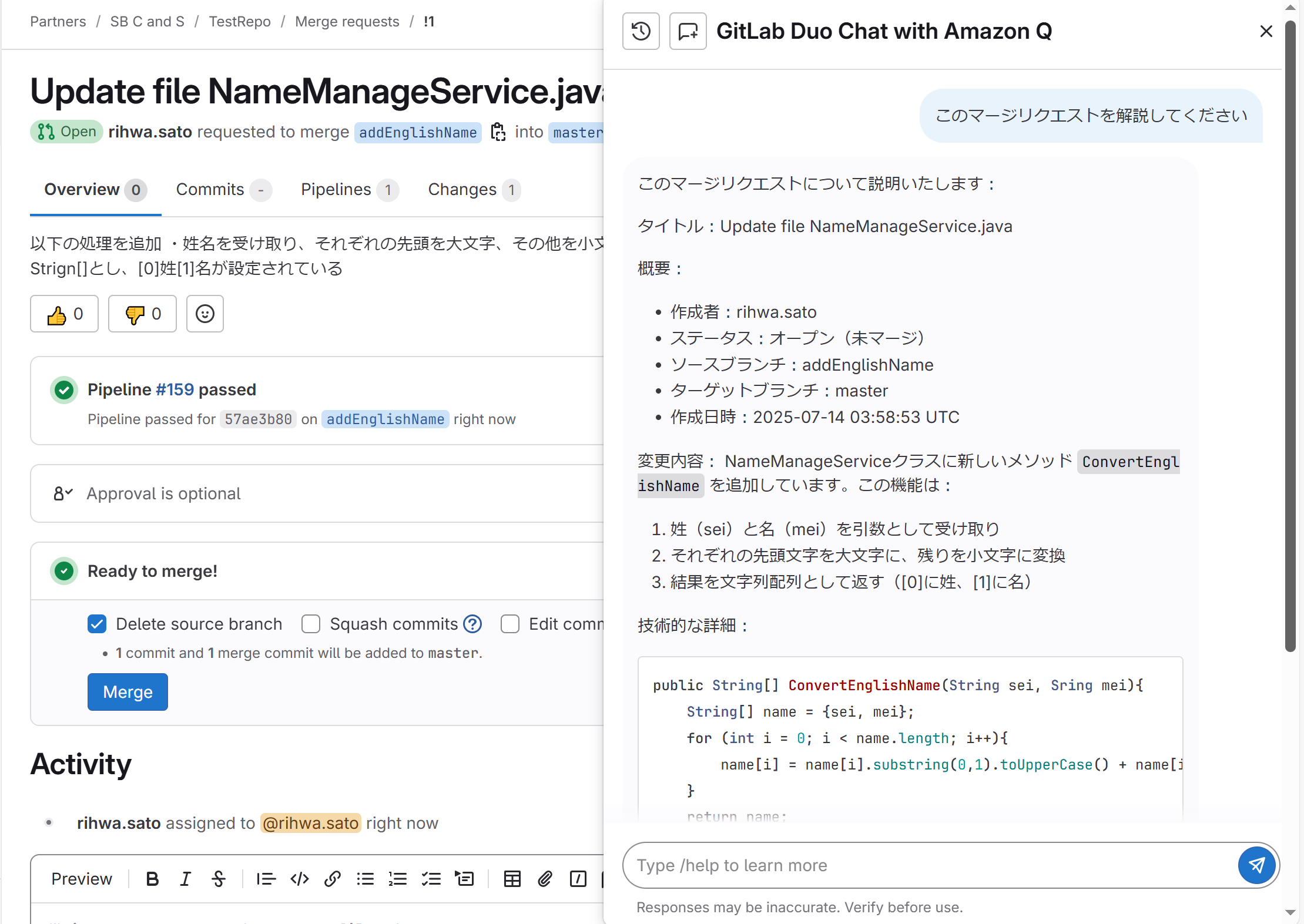Image resolution: width=1304 pixels, height=924 pixels.
Task: Uncheck Delete source branch
Action: coord(97,624)
